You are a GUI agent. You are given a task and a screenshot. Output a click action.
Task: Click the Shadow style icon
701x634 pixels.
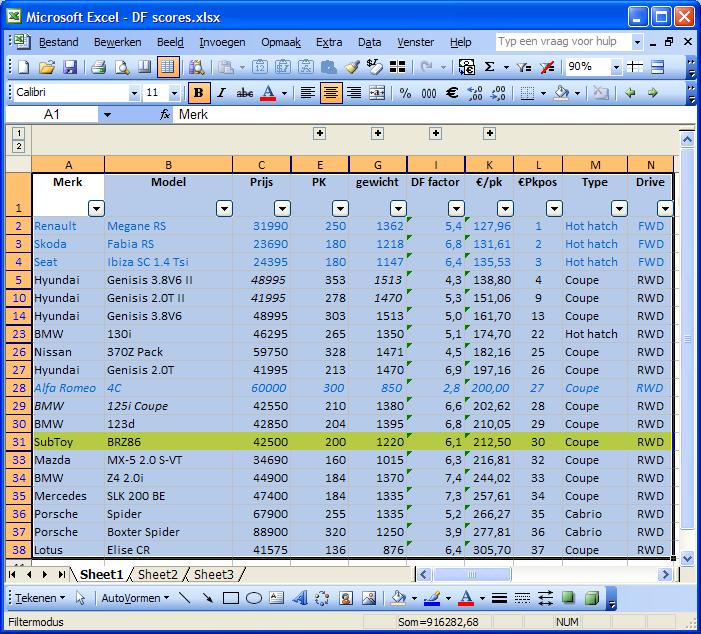pos(568,598)
